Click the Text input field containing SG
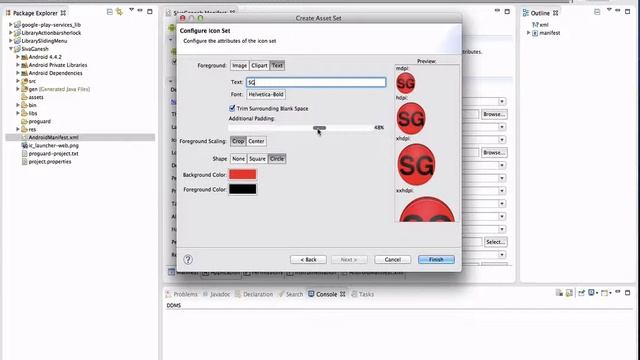 point(316,82)
